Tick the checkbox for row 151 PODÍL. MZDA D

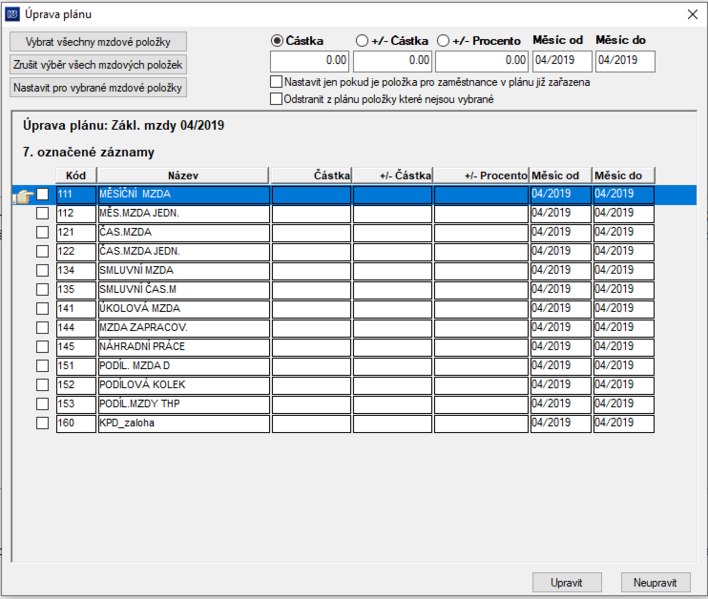coord(42,366)
